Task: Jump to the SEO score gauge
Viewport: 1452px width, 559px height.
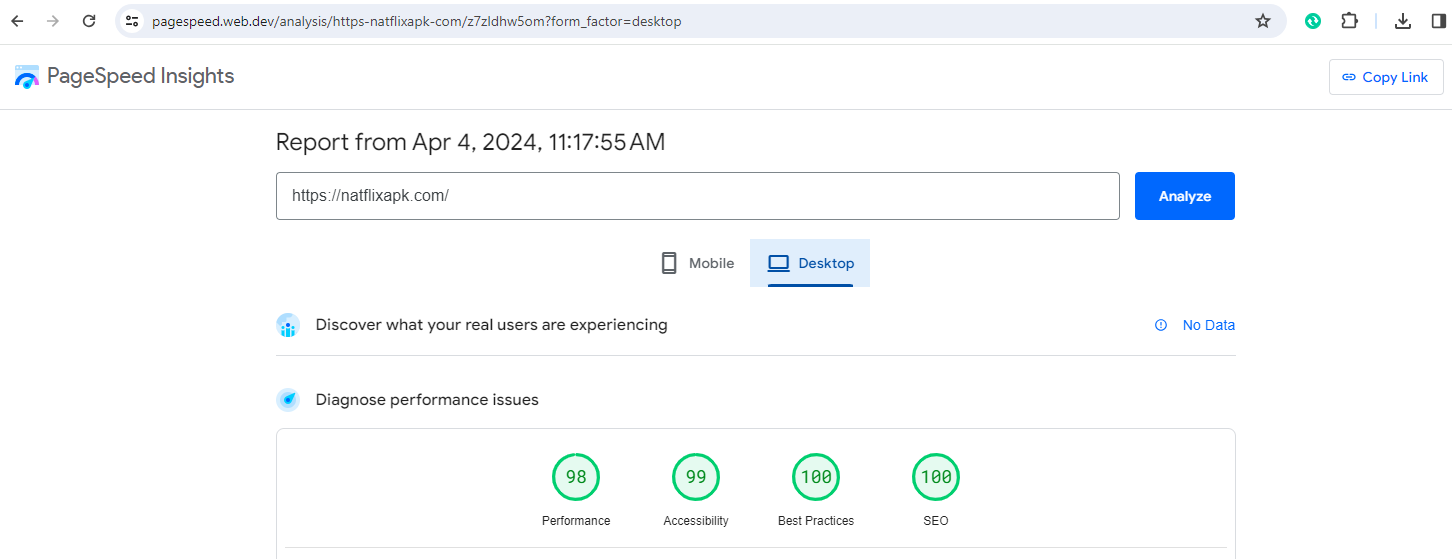Action: [x=936, y=478]
